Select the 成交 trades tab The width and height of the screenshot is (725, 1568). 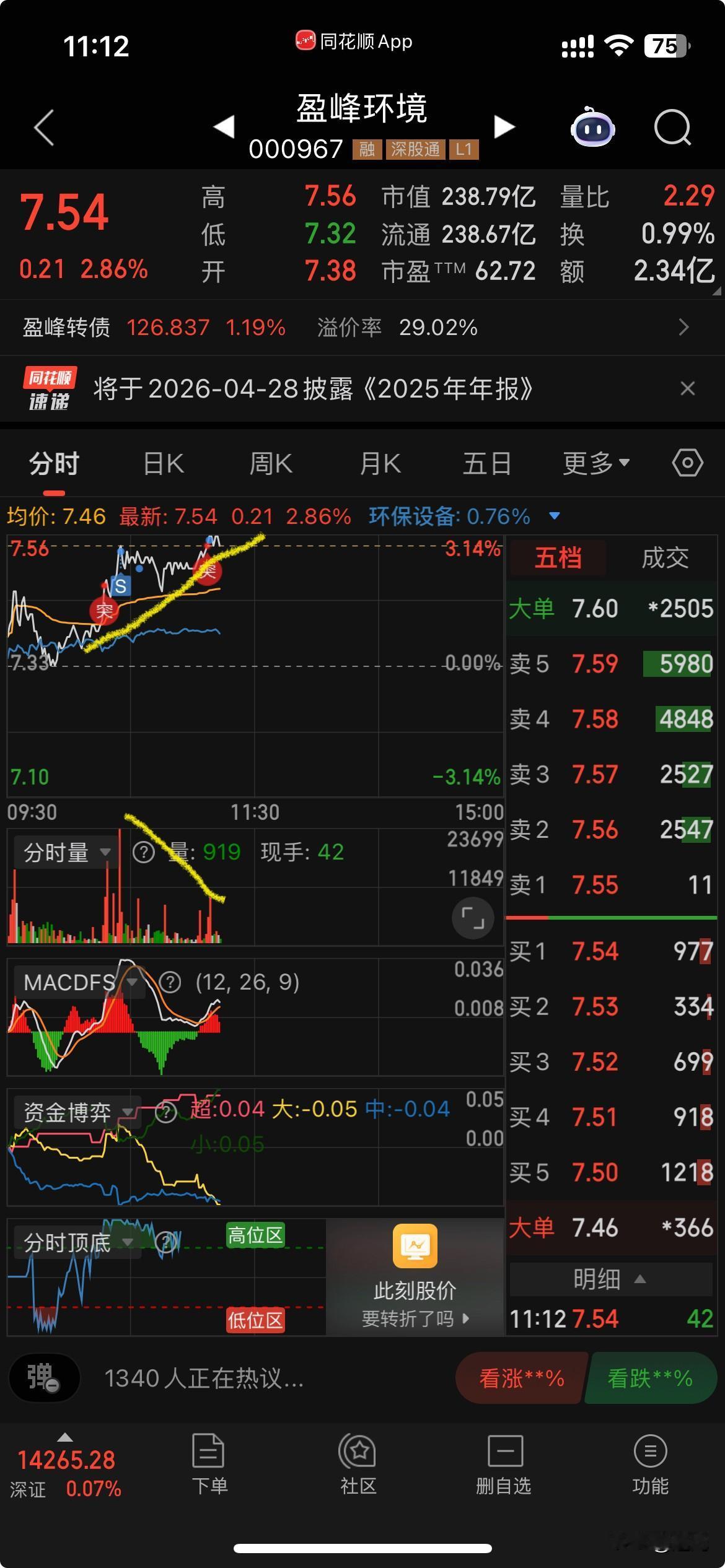click(x=665, y=558)
